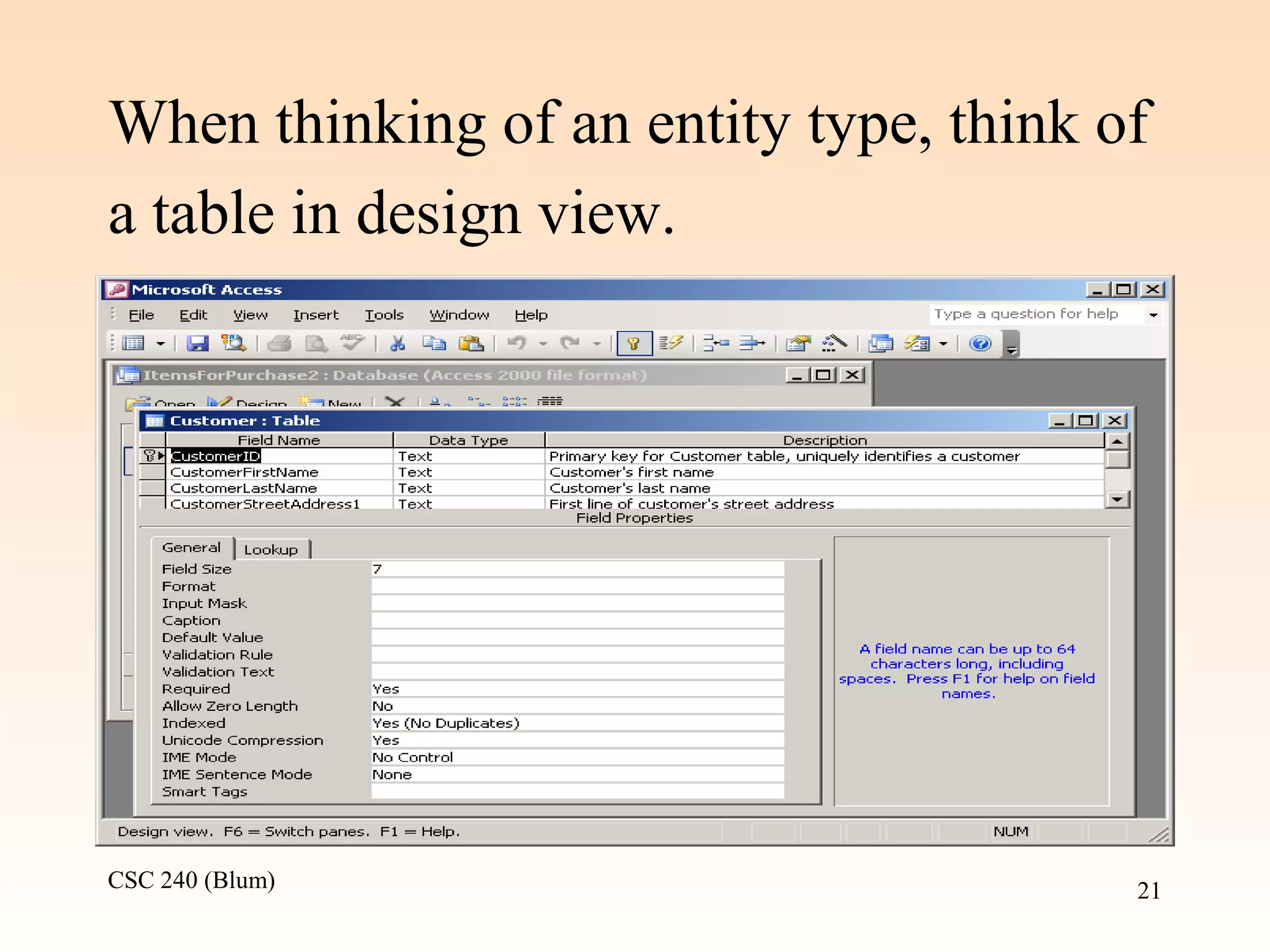Viewport: 1270px width, 952px height.
Task: Click the Print icon
Action: [279, 343]
